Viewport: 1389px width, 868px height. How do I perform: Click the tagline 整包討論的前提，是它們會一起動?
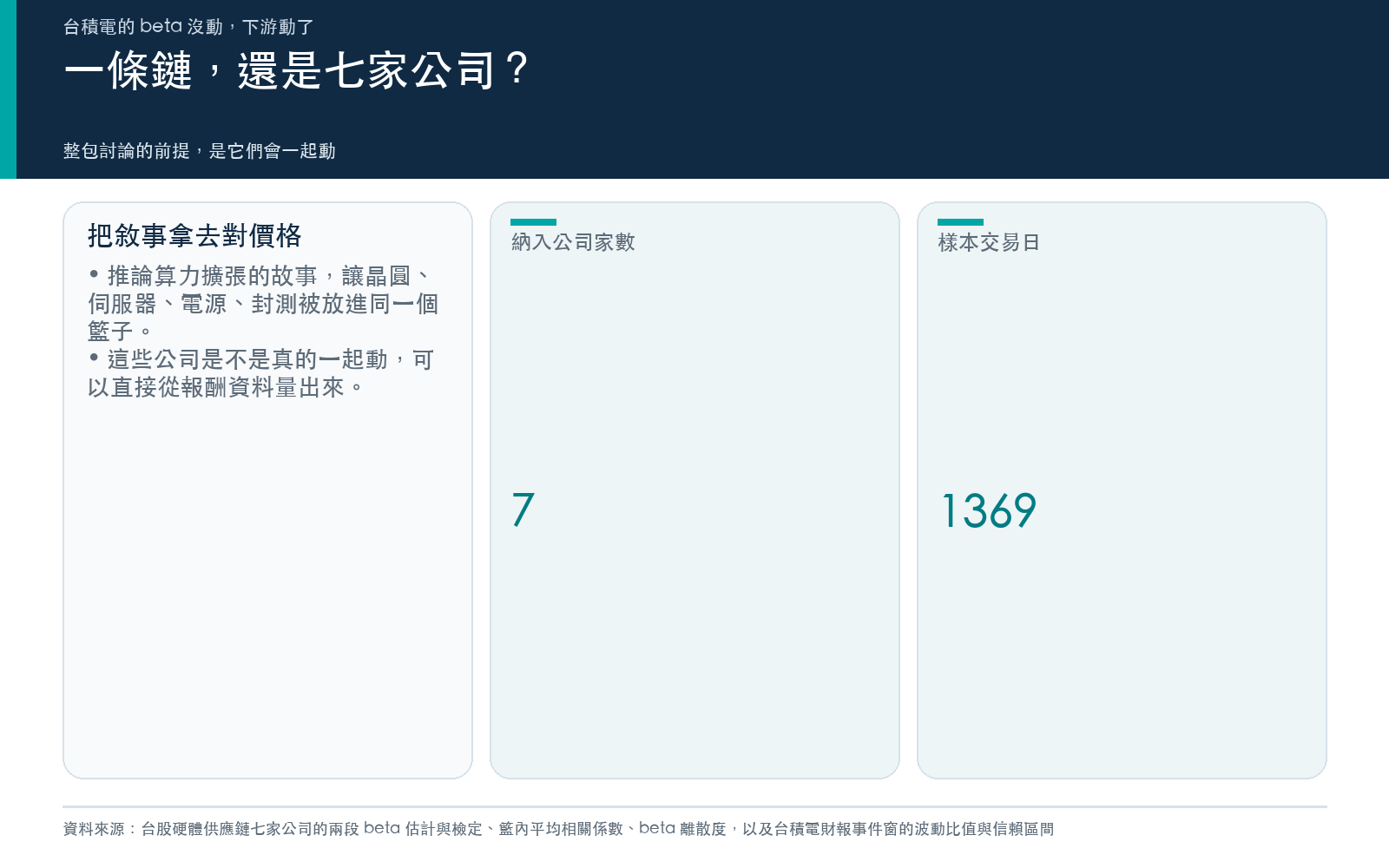(x=200, y=151)
